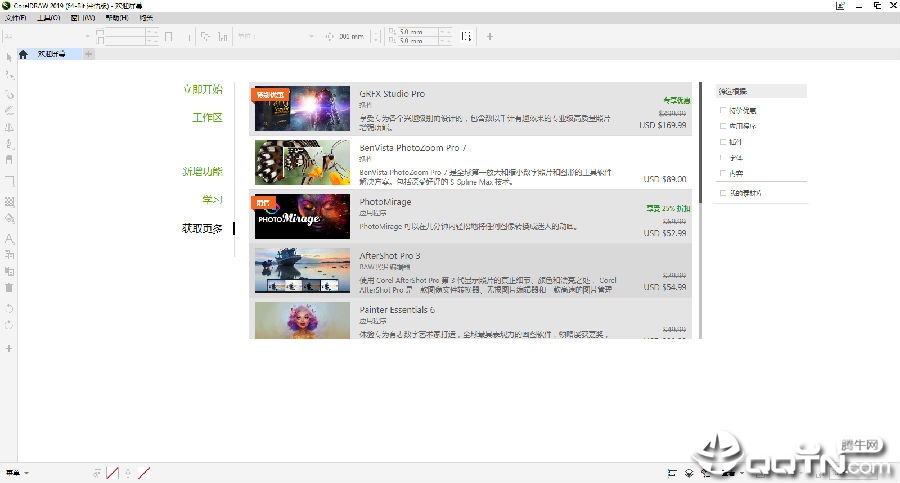The height and width of the screenshot is (483, 900).
Task: Open the 获取更多 section in the sidebar
Action: pos(201,228)
